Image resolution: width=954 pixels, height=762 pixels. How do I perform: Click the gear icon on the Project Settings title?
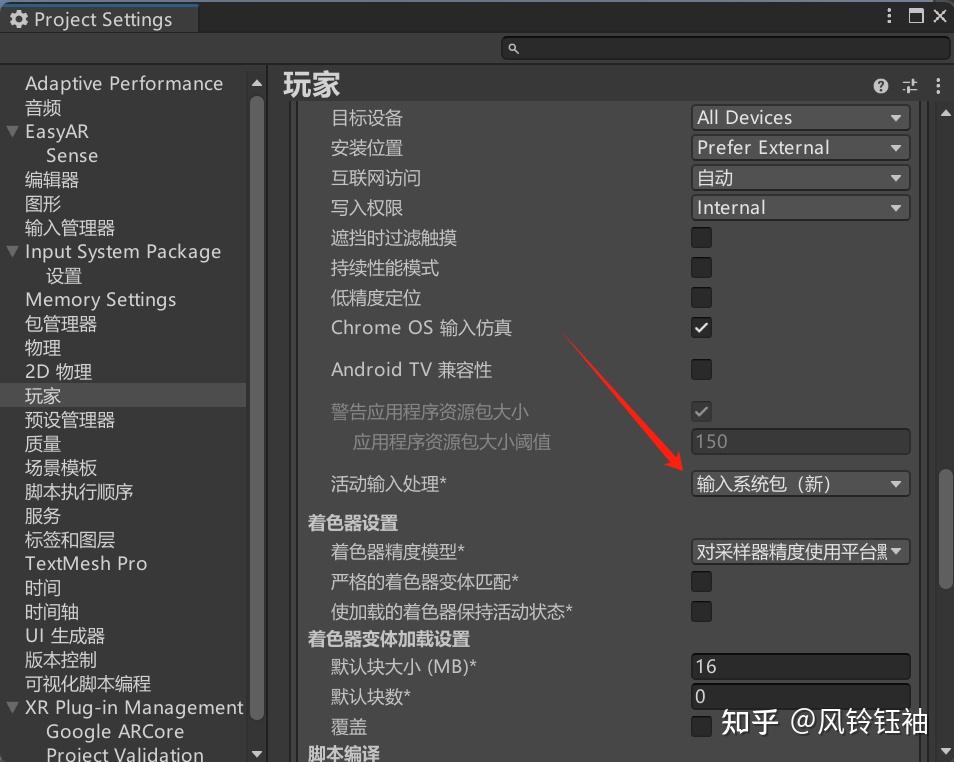pos(17,17)
